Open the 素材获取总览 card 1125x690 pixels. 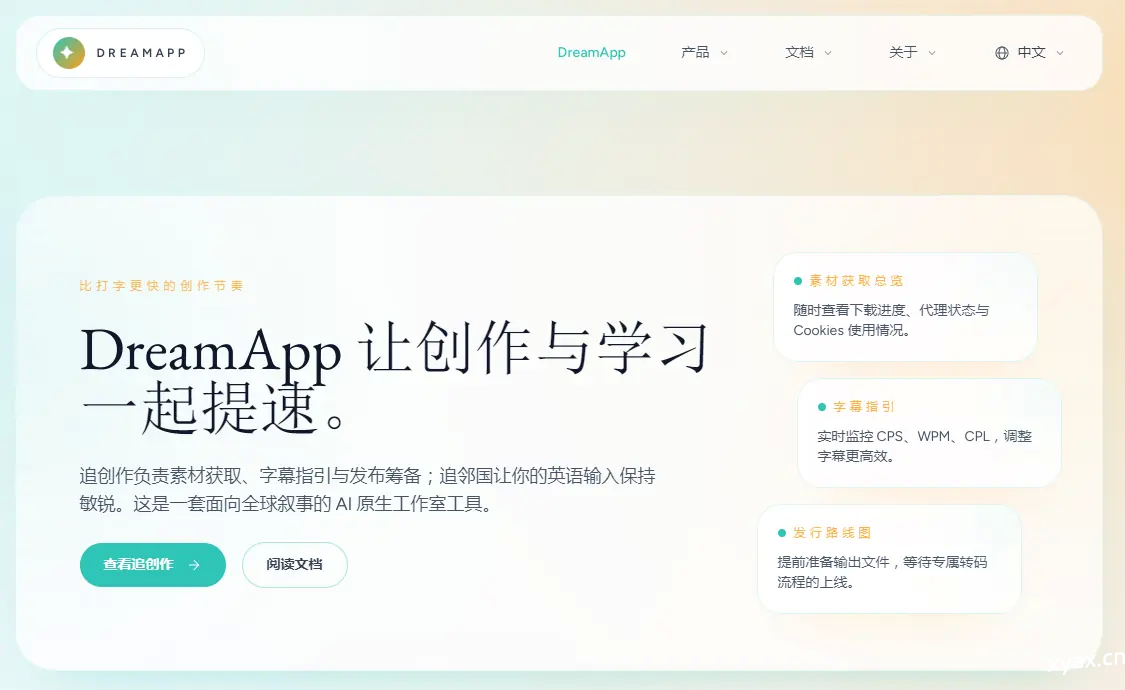click(904, 307)
